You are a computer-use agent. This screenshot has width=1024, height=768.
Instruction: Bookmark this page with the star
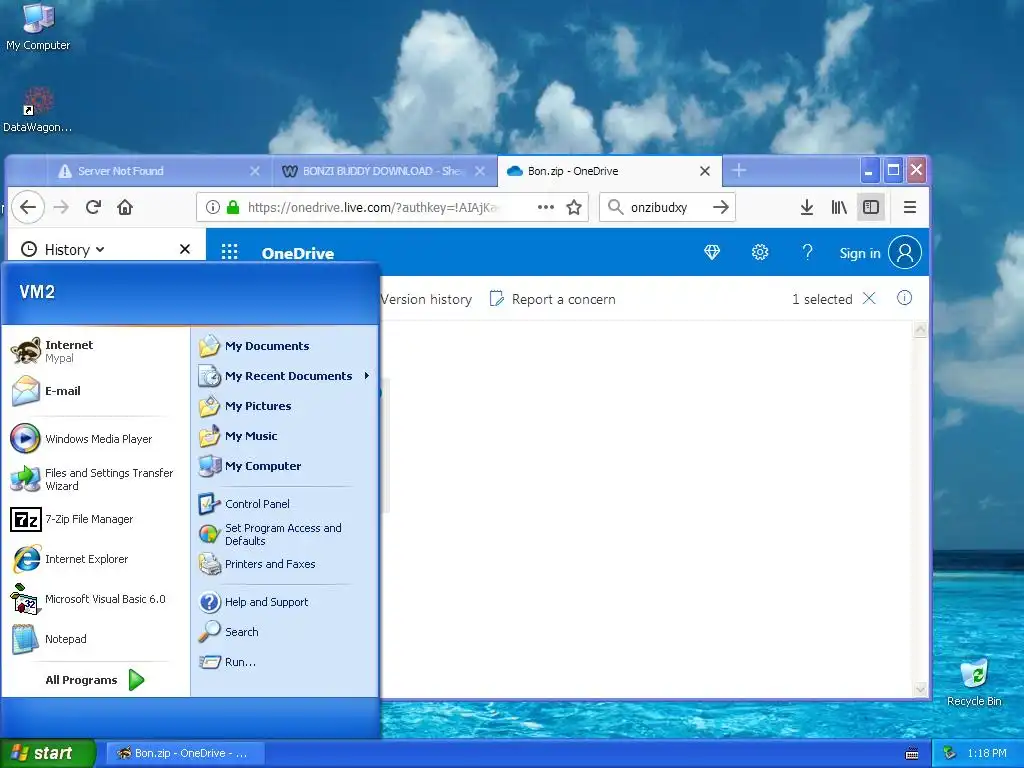click(574, 207)
